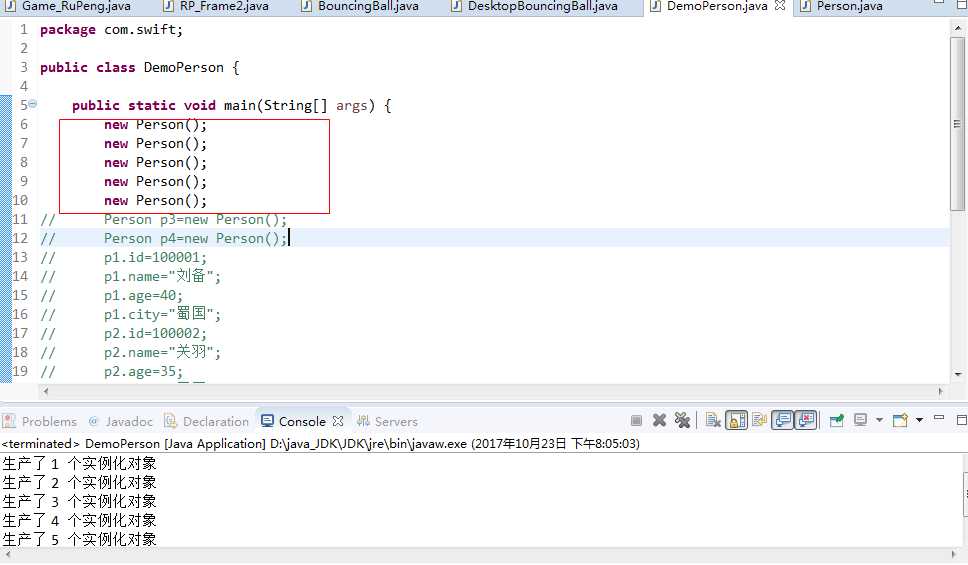Viewport: 968px width, 565px height.
Task: Expand the Open Console dropdown arrow
Action: (919, 421)
